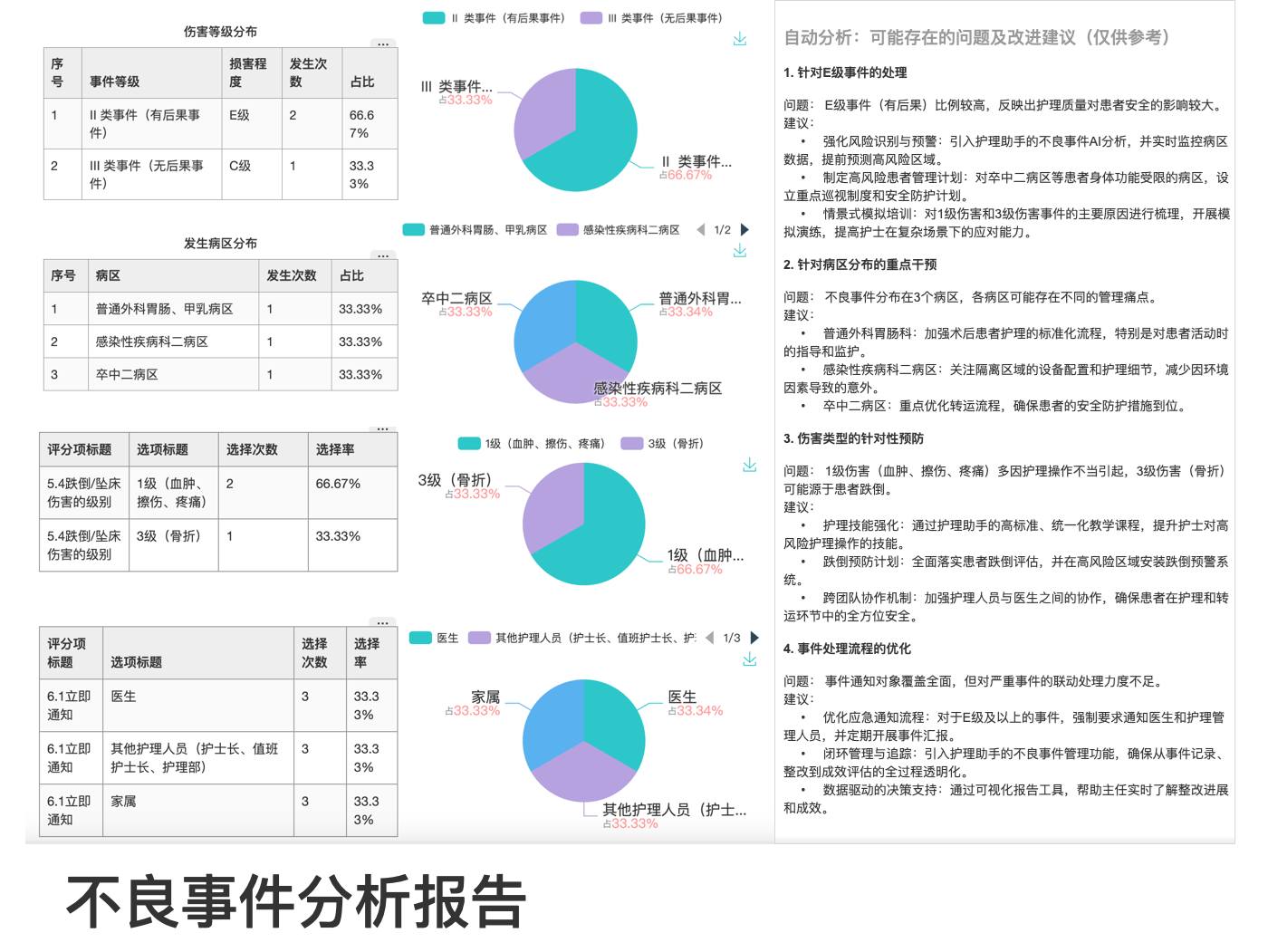This screenshot has width=1268, height=952.
Task: Download the 伤害等级分布 pie chart
Action: coord(740,39)
